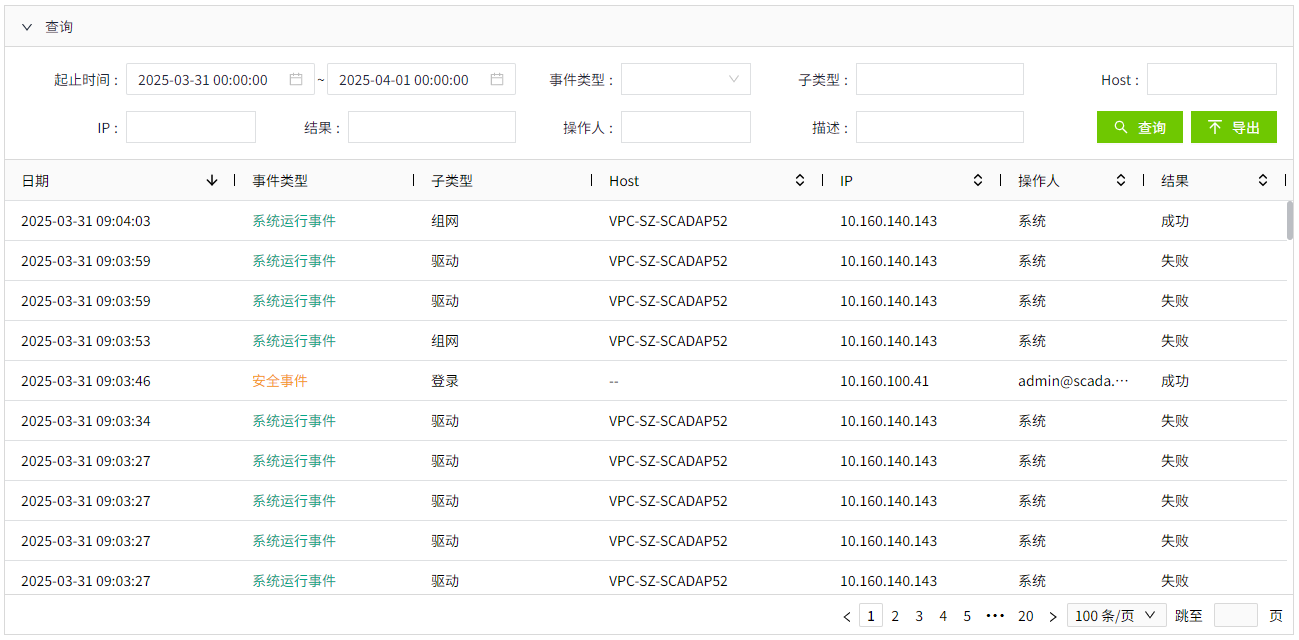Click the 导出 export button
The height and width of the screenshot is (640, 1299).
tap(1233, 127)
